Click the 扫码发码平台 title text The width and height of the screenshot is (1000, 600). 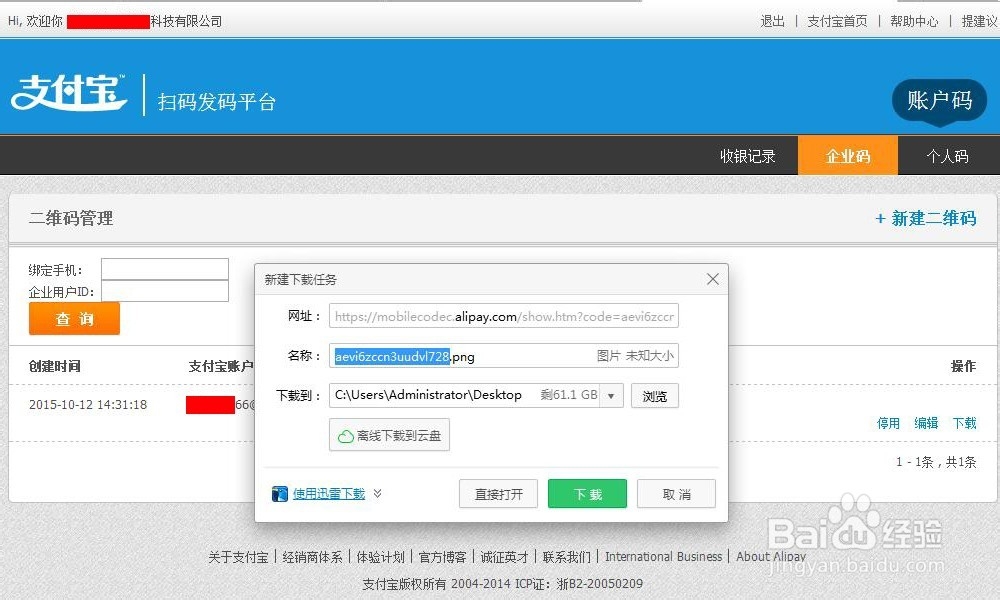click(x=217, y=101)
